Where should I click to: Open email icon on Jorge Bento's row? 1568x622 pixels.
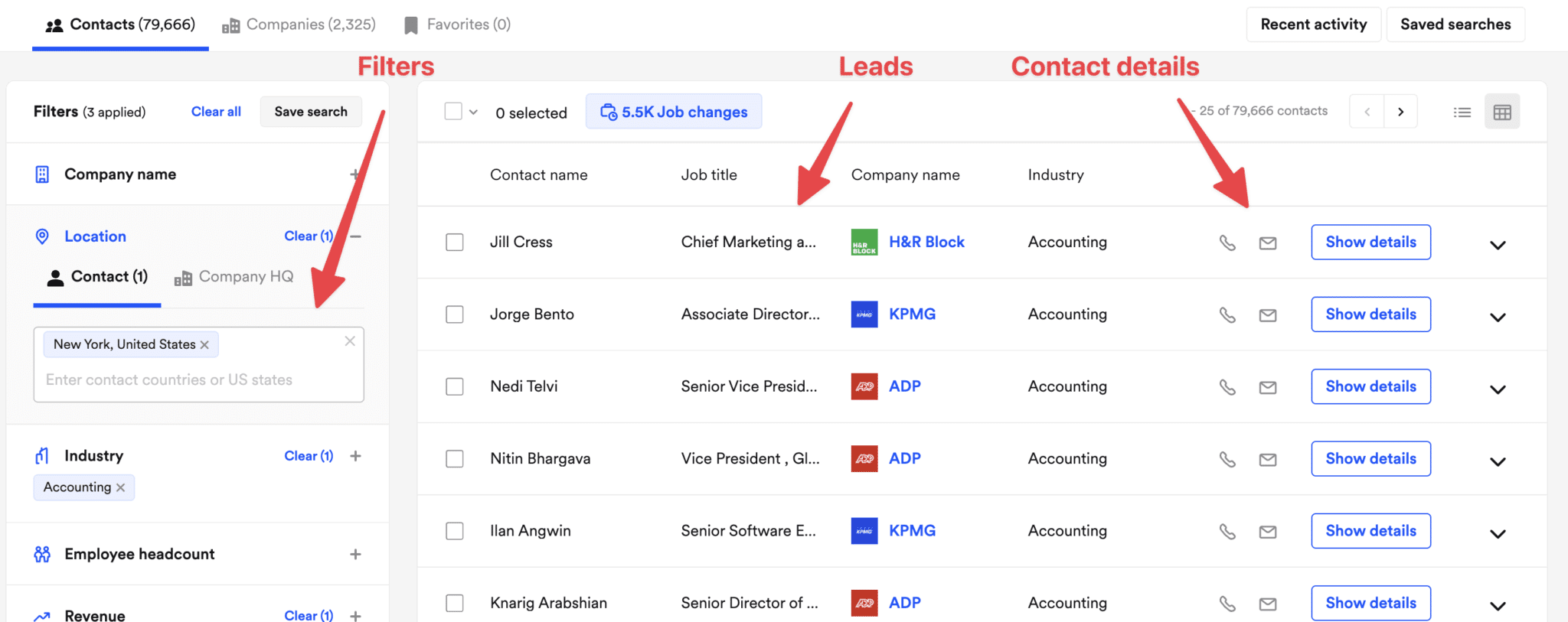pos(1268,314)
